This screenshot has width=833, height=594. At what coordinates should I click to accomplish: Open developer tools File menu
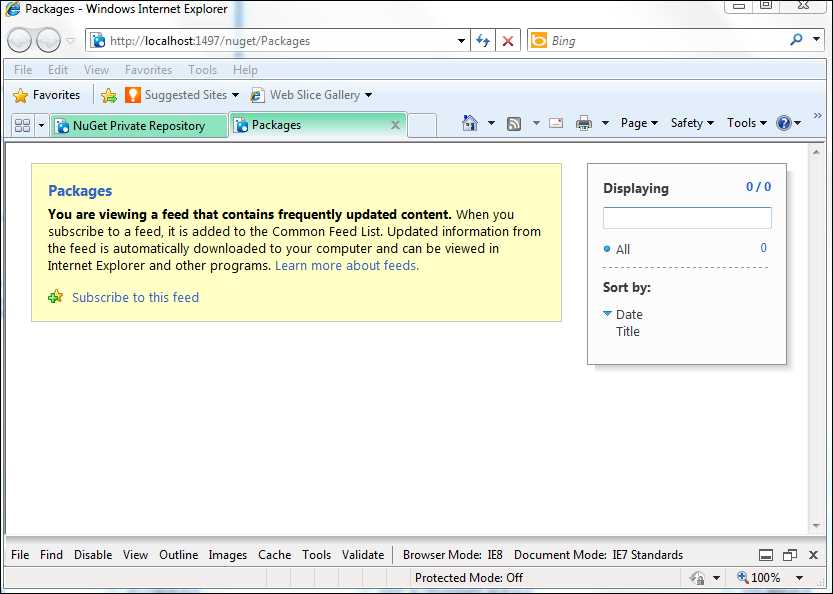pos(20,555)
